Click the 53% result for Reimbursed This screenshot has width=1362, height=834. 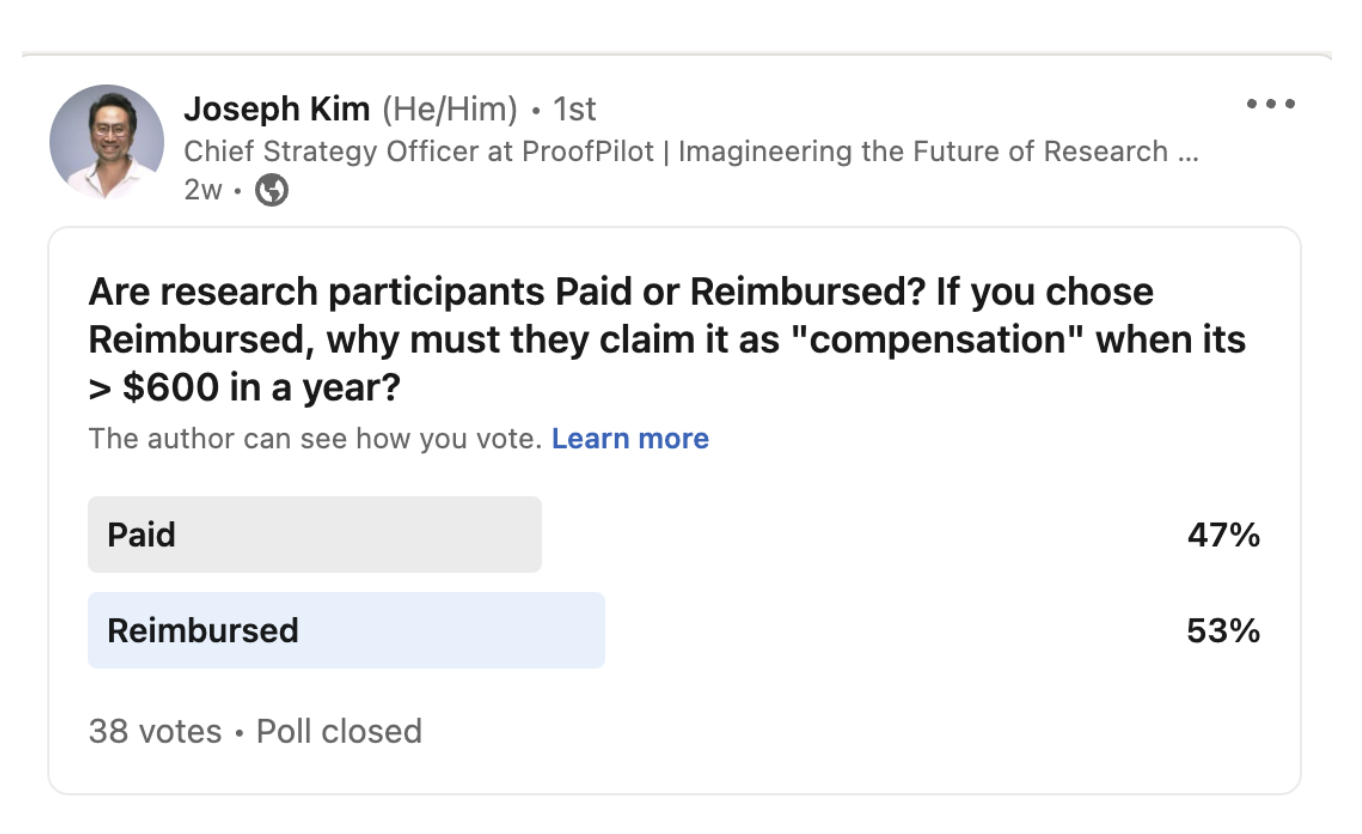[x=1223, y=630]
